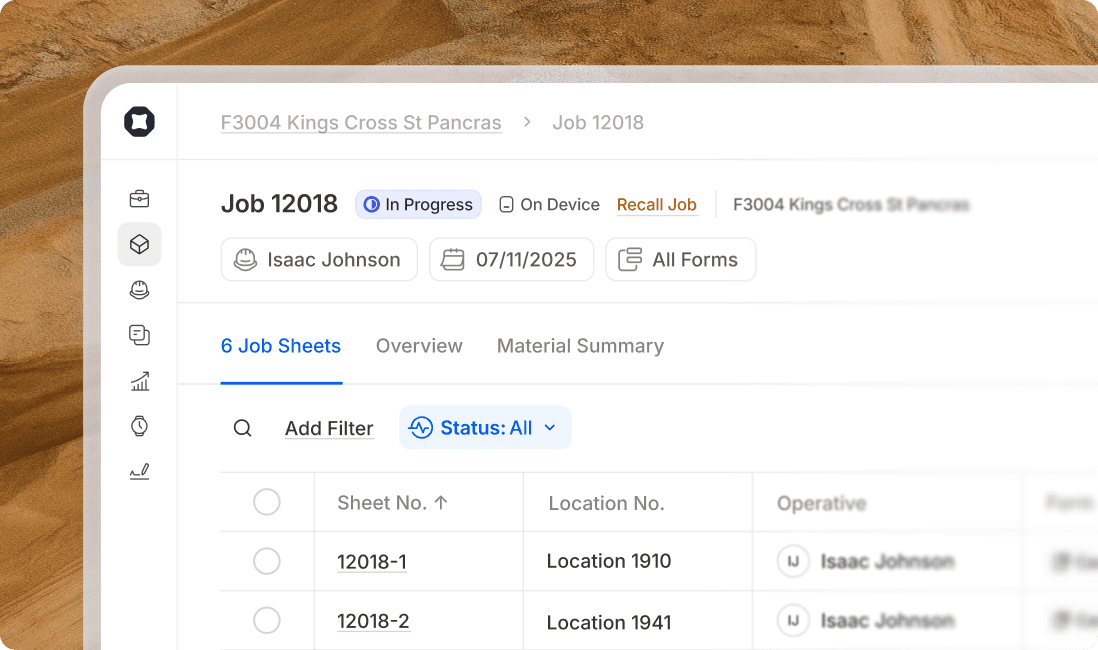Toggle the select-all header checkbox
This screenshot has height=650, width=1098.
[267, 502]
